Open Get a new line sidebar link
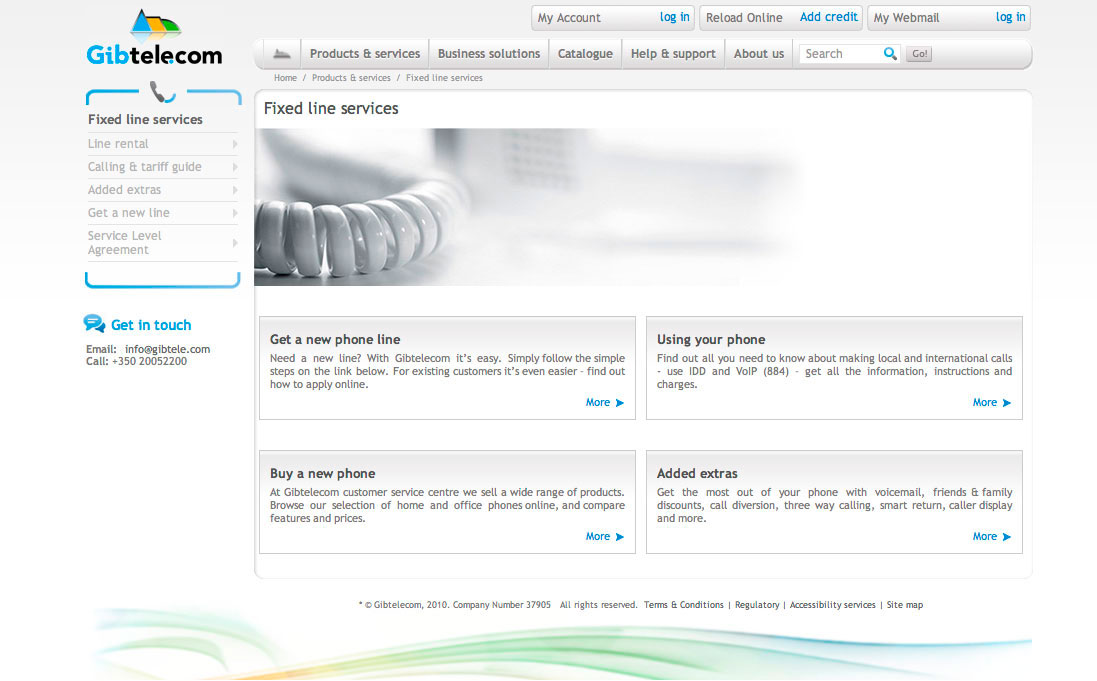This screenshot has height=681, width=1097. (x=129, y=213)
